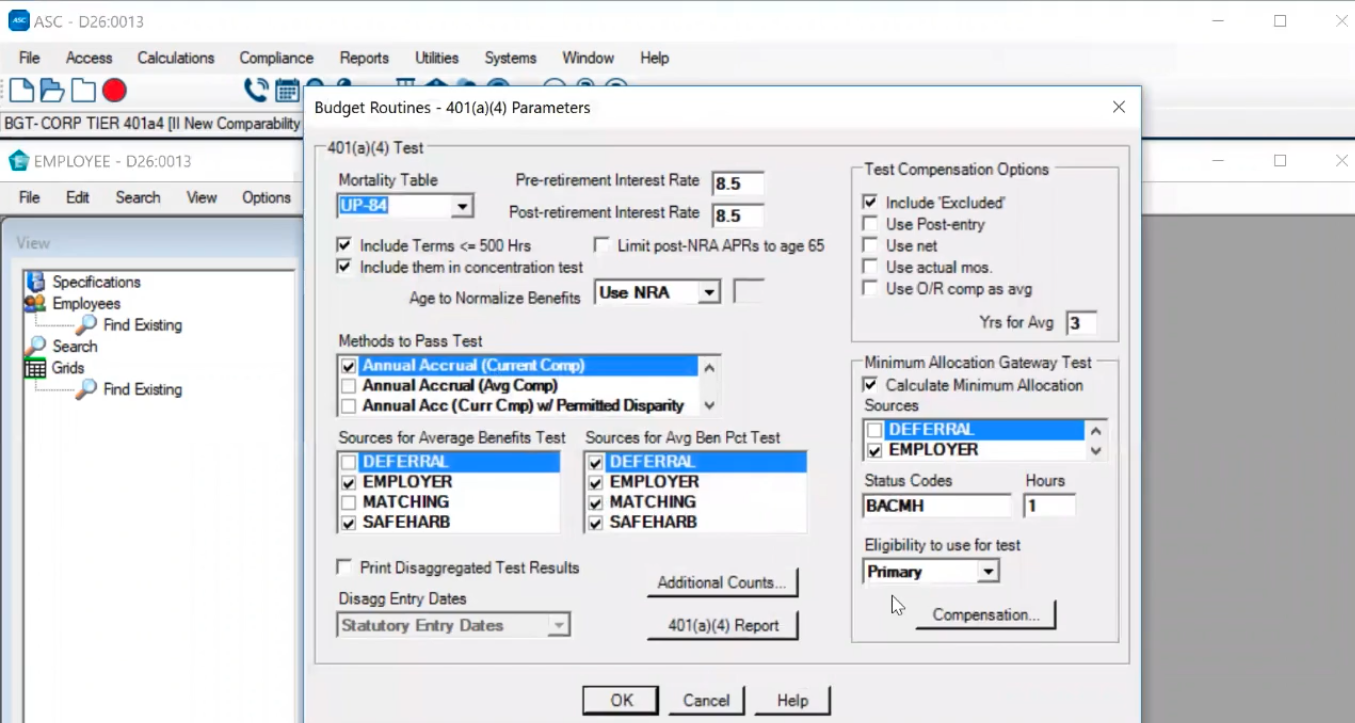The height and width of the screenshot is (723, 1355).
Task: Toggle Print Disaggregated Test Results checkbox
Action: pyautogui.click(x=345, y=567)
